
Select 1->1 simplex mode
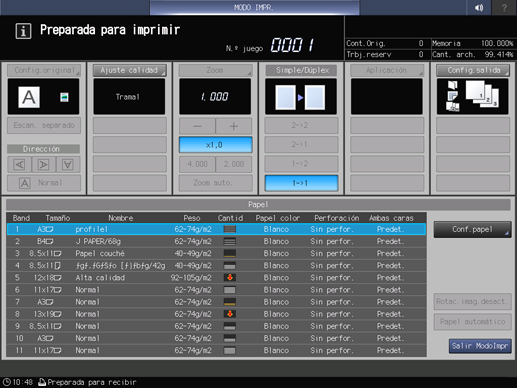[x=301, y=183]
